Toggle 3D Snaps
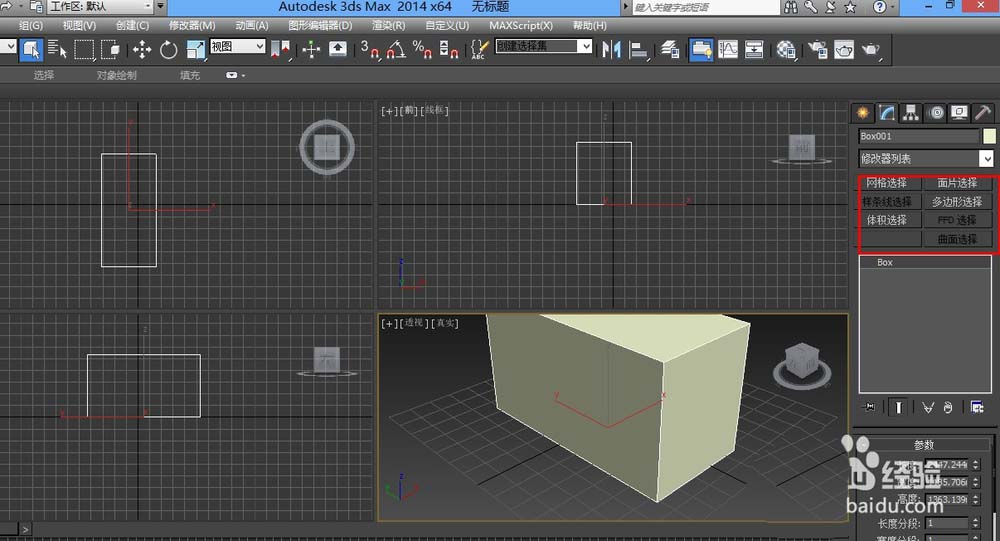 [370, 49]
